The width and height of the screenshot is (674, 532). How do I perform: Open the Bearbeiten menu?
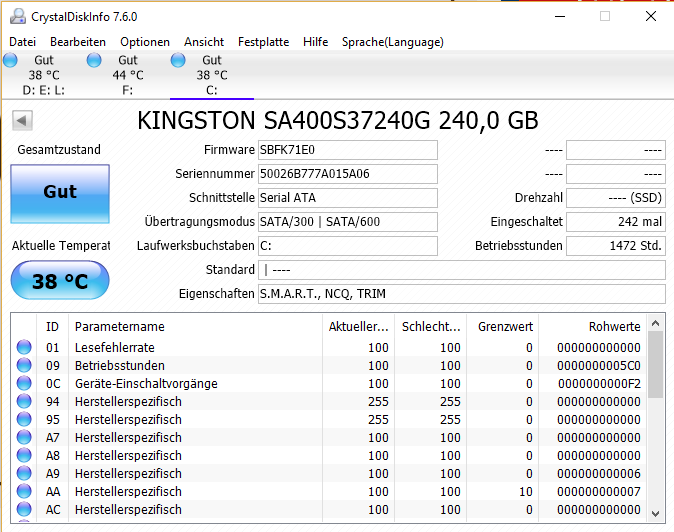[78, 42]
